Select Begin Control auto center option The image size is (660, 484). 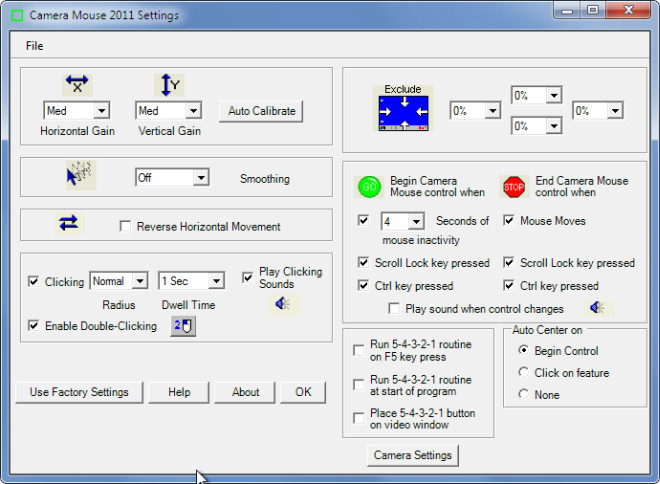point(523,350)
